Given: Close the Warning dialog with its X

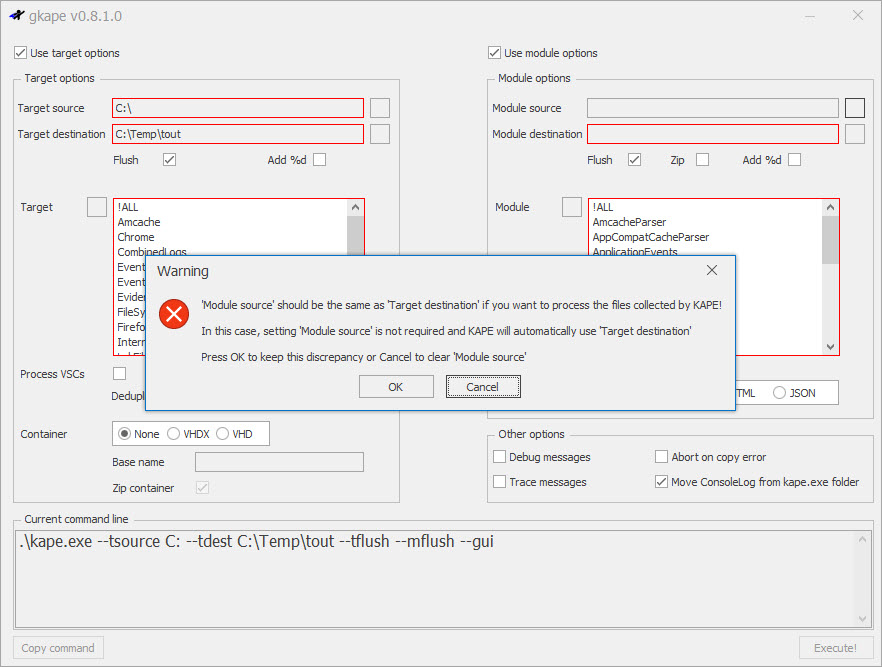Looking at the screenshot, I should pyautogui.click(x=712, y=271).
